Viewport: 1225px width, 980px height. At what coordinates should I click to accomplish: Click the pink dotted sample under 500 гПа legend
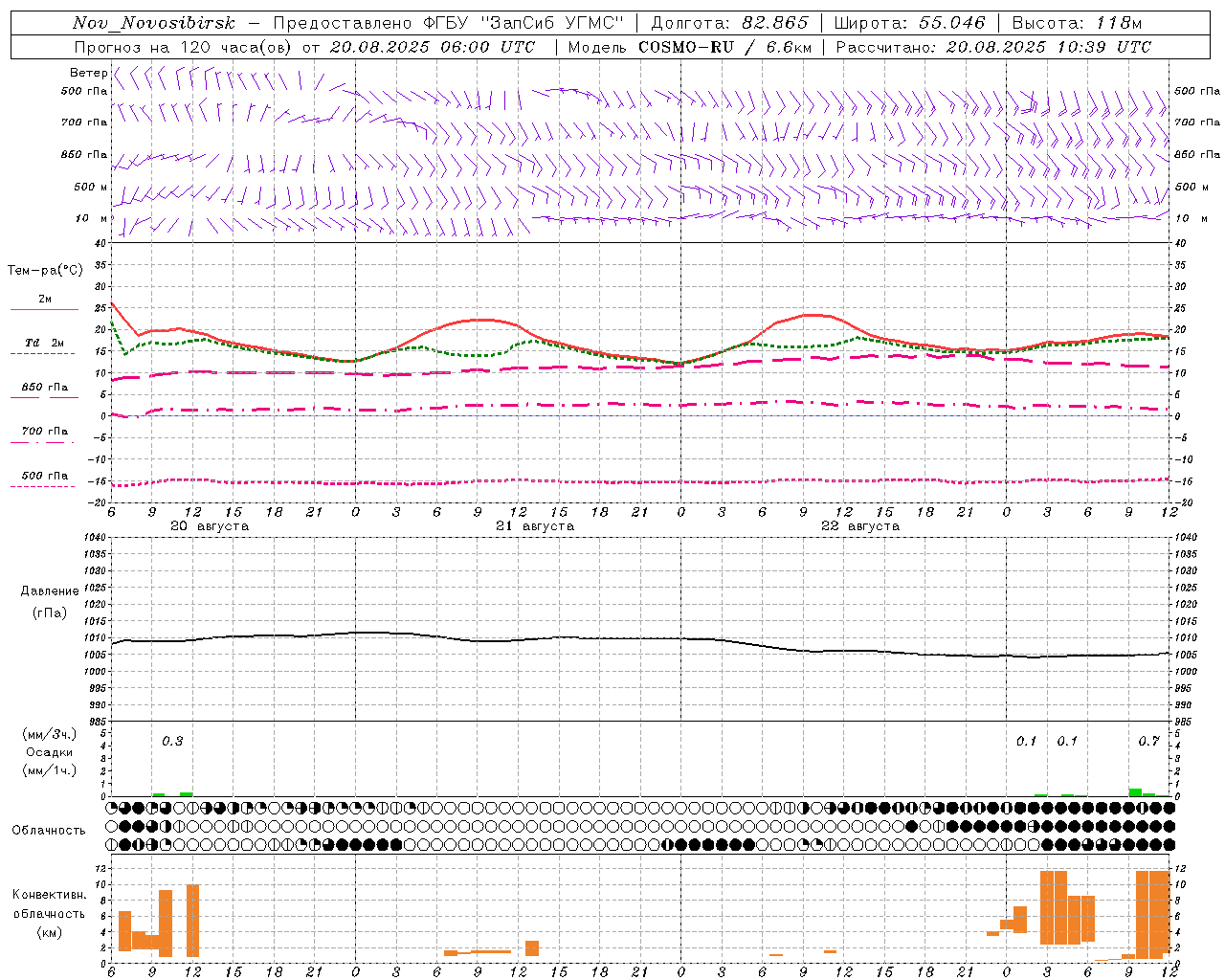point(44,486)
